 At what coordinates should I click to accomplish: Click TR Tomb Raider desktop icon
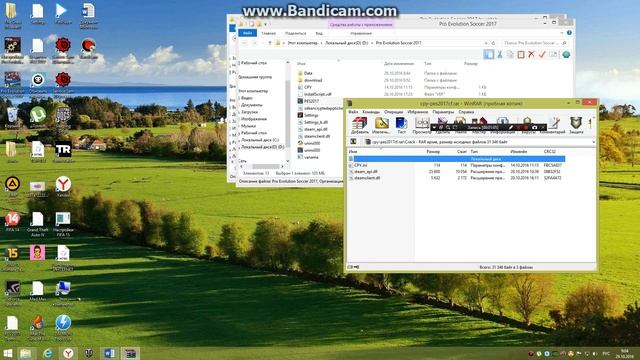pos(63,150)
